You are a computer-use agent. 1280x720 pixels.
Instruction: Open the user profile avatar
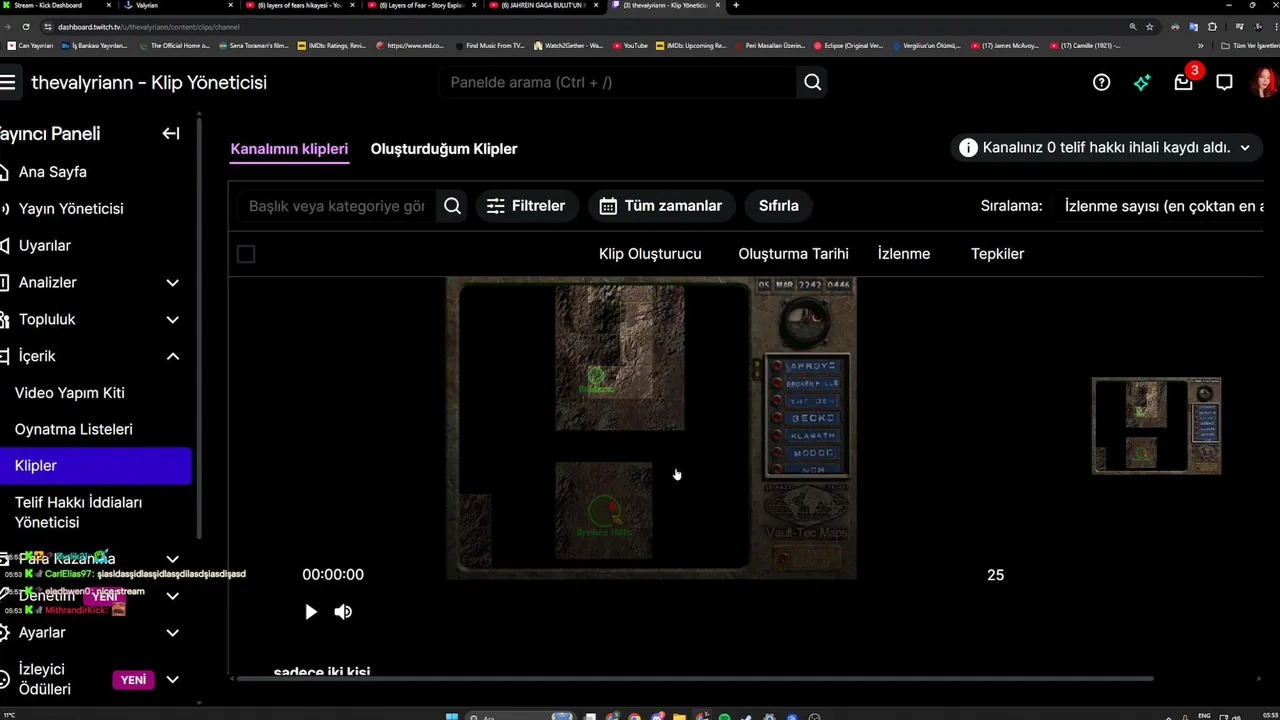tap(1264, 82)
